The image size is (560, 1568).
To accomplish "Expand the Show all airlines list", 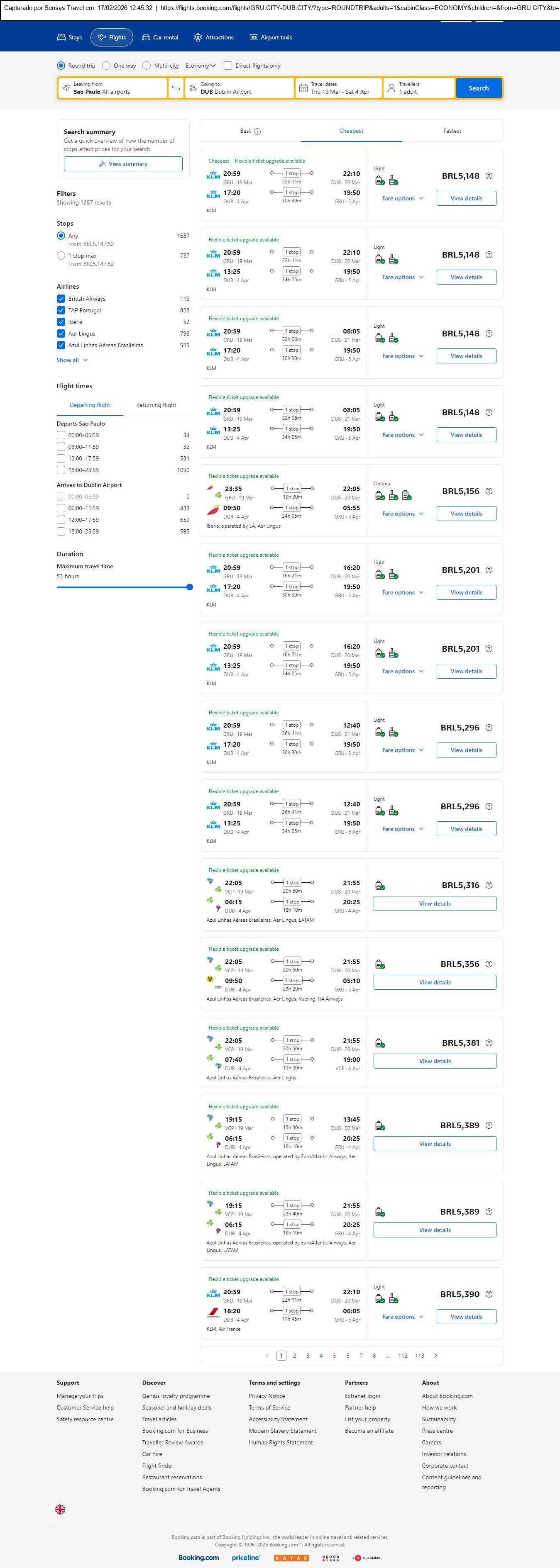I will click(72, 360).
